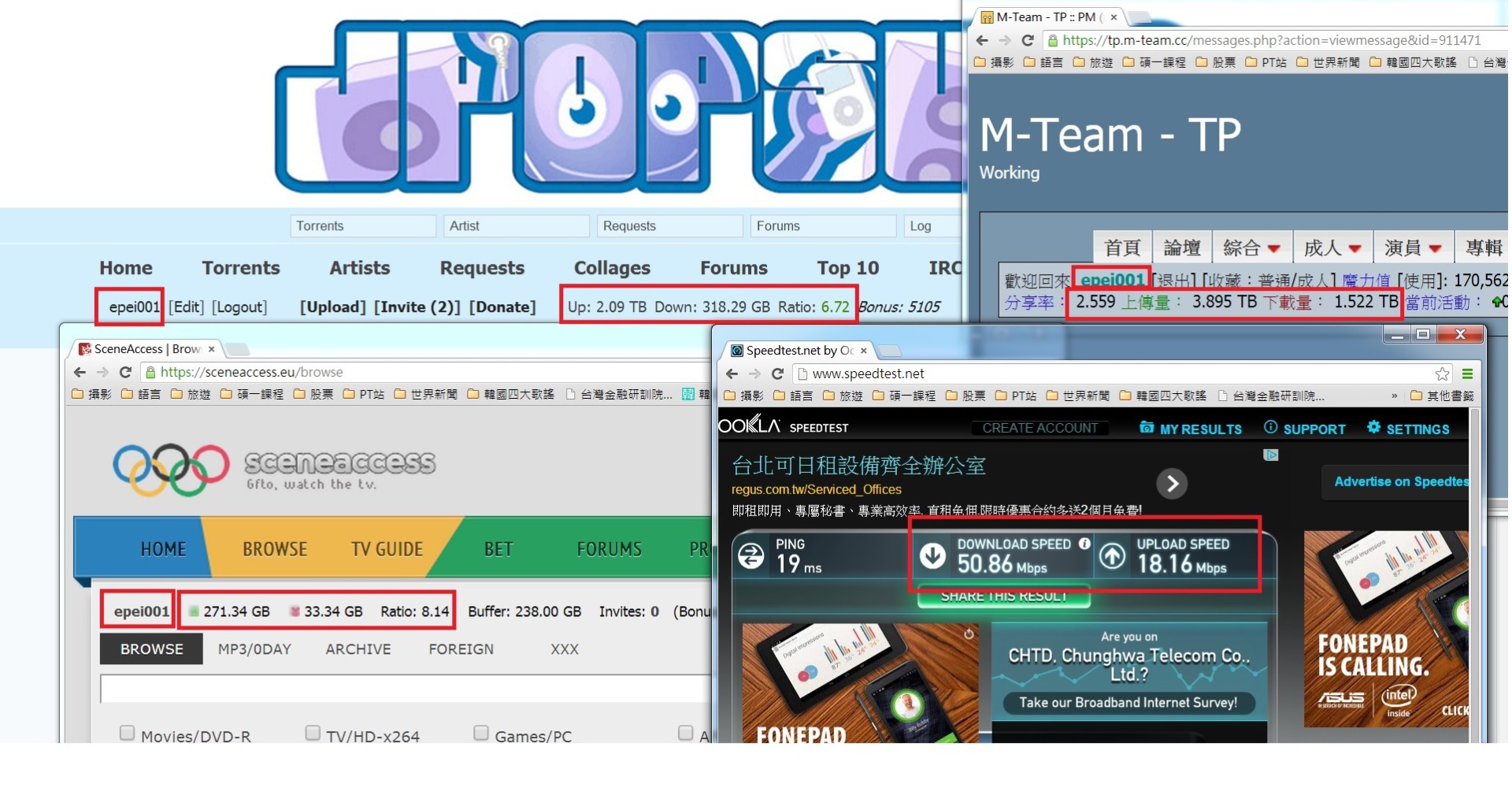Click the SceneAccess torrent search box

[x=406, y=689]
